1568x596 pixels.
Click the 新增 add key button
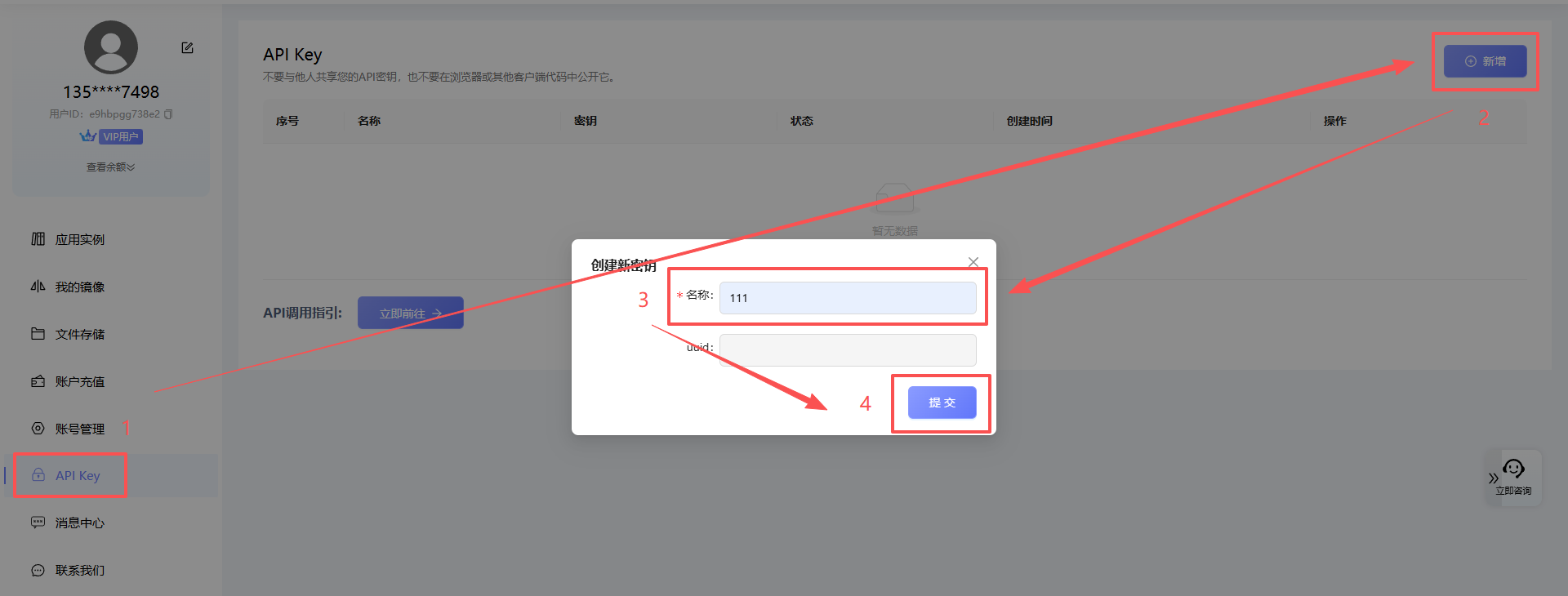[x=1485, y=61]
